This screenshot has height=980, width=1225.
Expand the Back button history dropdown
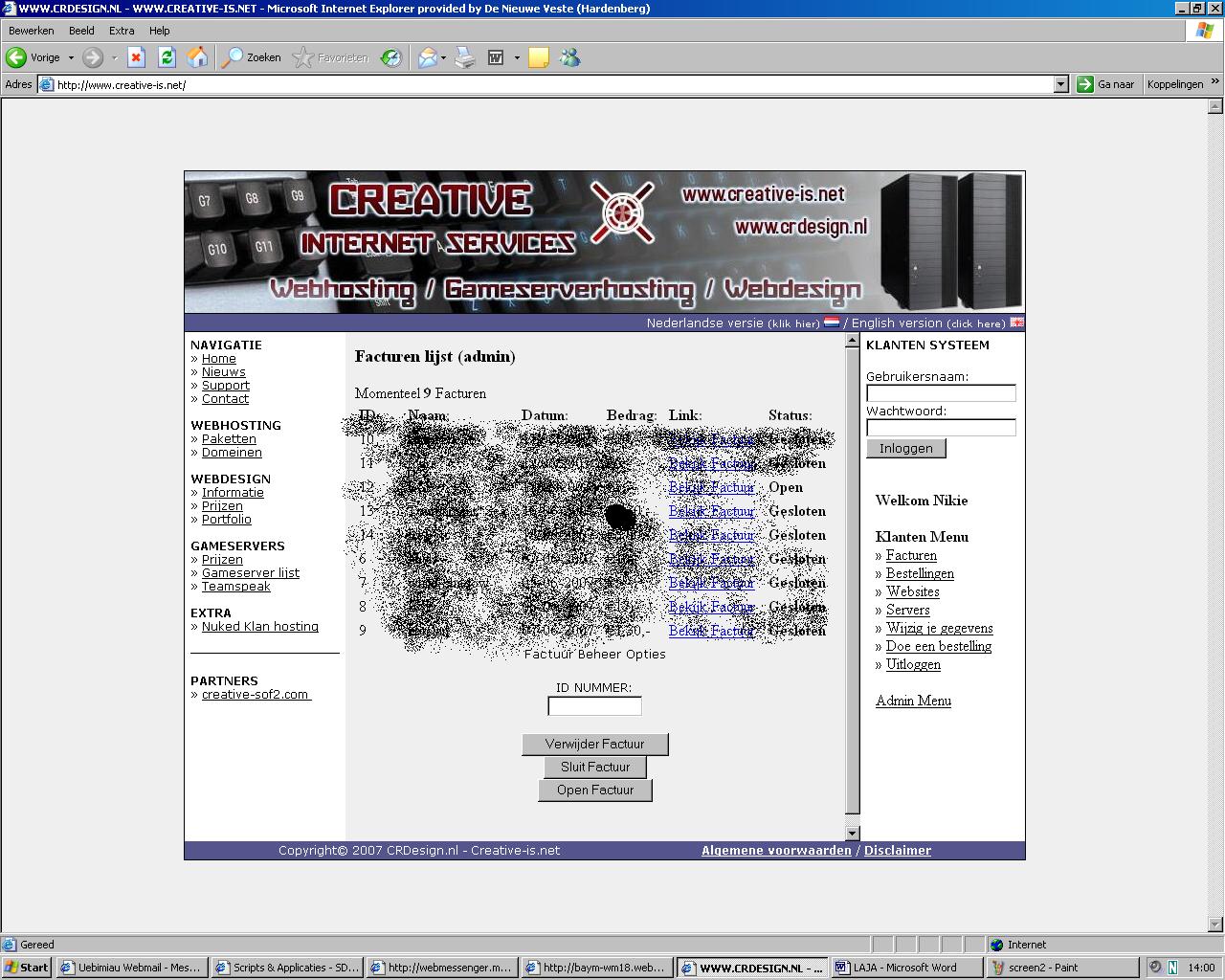point(71,57)
